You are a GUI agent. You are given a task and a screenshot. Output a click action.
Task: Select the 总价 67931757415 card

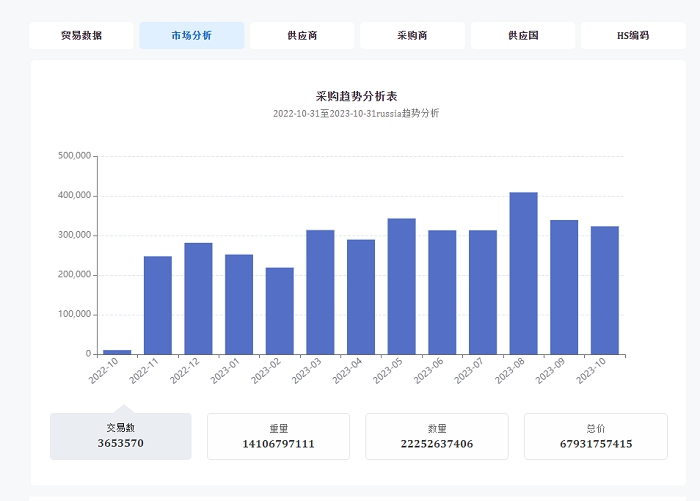click(x=596, y=436)
